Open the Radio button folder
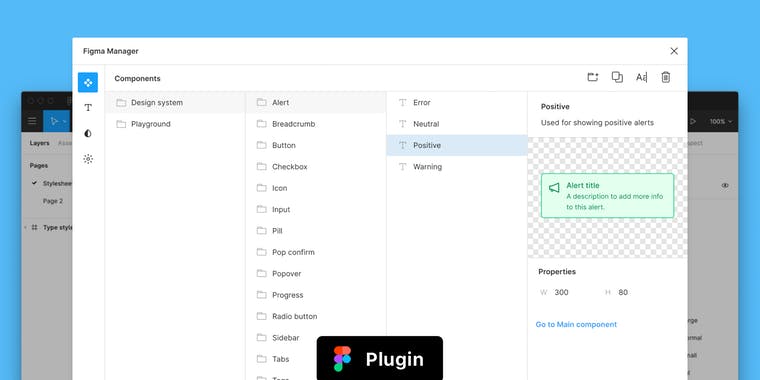Viewport: 760px width, 380px height. coord(316,316)
